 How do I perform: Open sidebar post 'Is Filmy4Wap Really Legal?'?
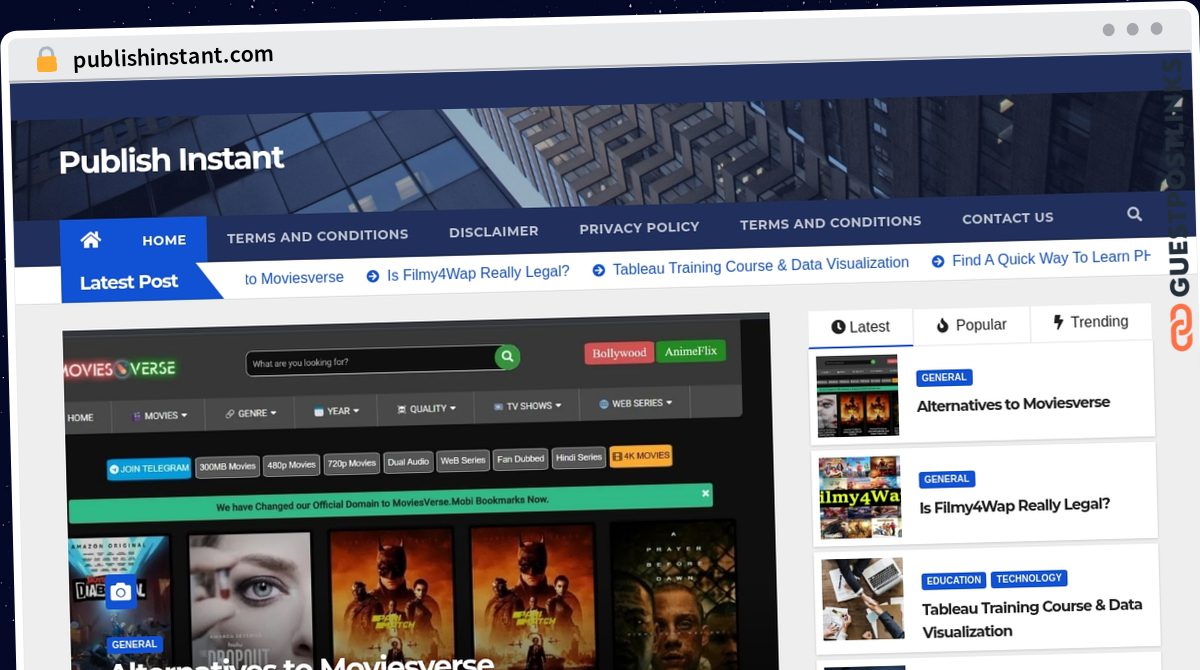1014,506
